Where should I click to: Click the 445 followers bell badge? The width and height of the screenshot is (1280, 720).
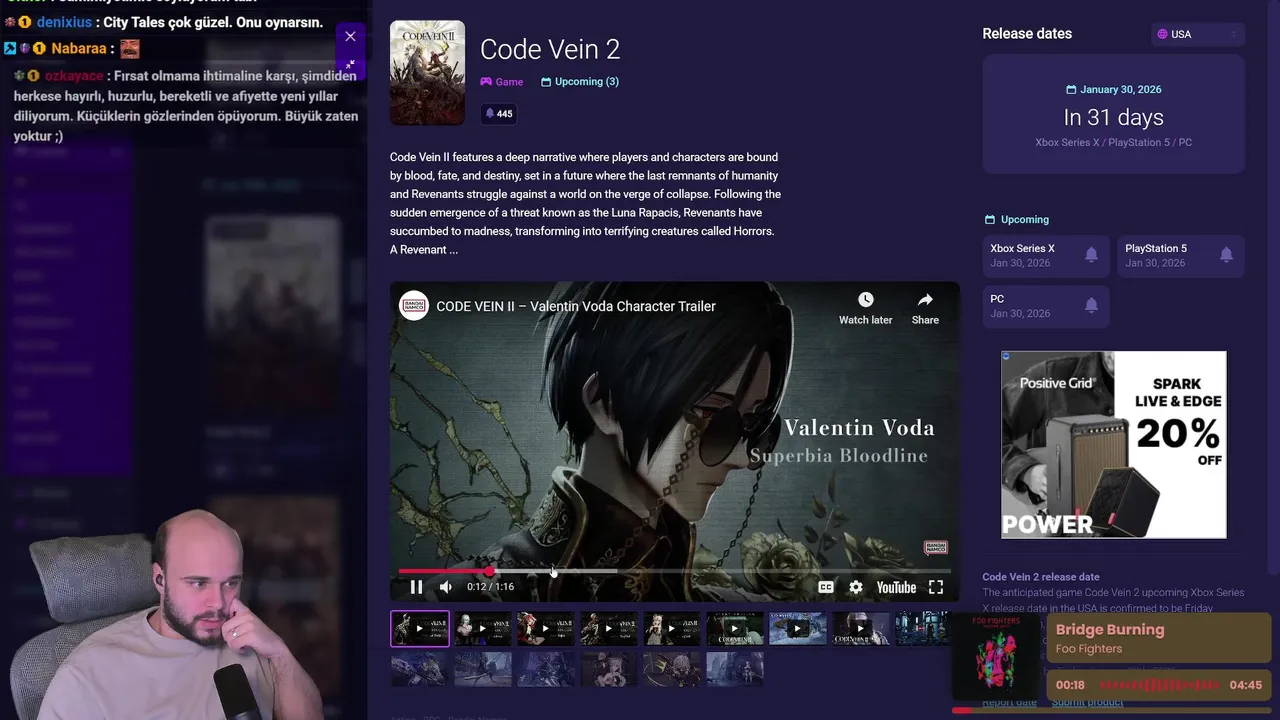point(498,114)
